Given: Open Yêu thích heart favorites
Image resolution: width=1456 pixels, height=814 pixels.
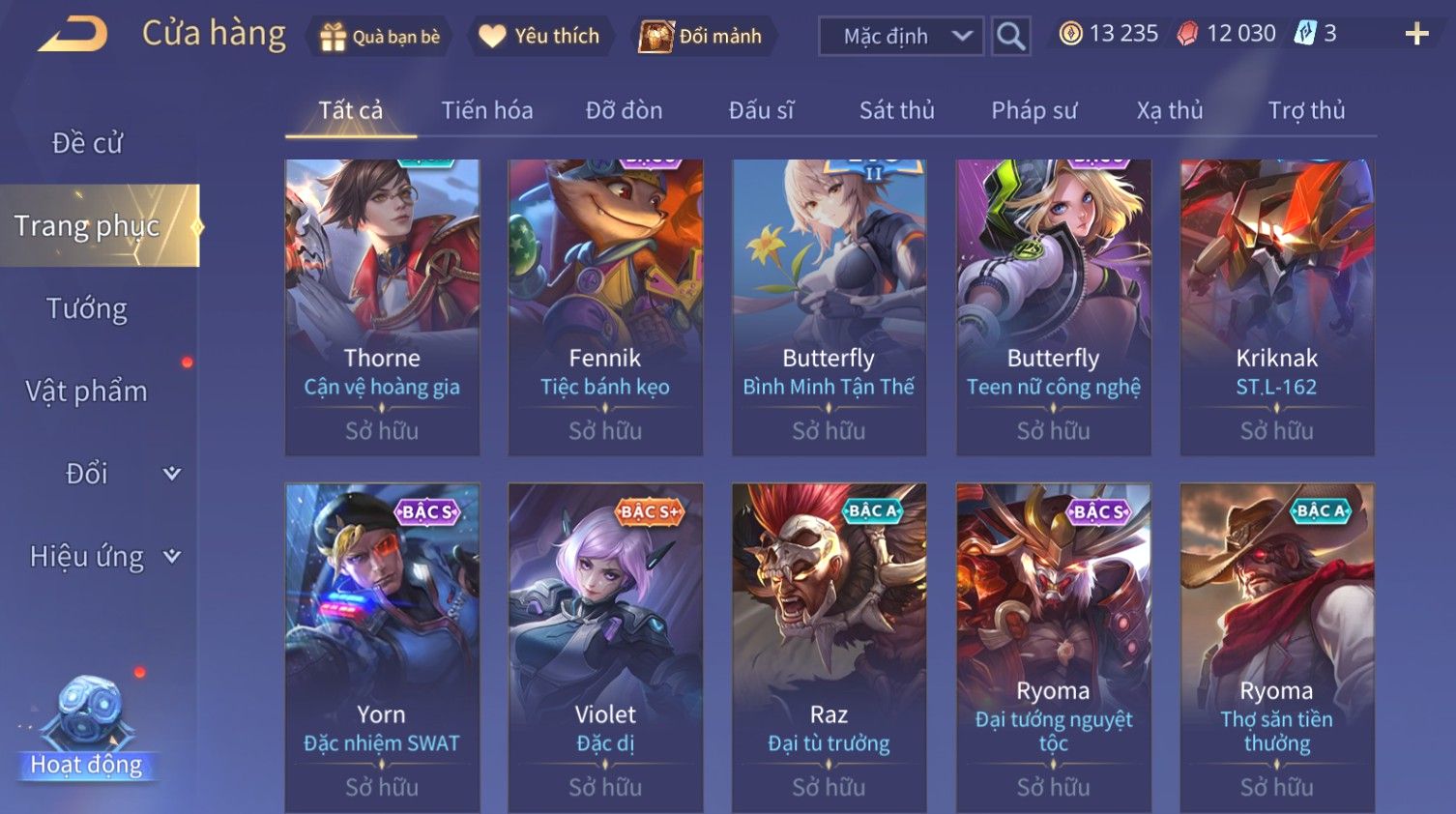Looking at the screenshot, I should click(x=493, y=37).
